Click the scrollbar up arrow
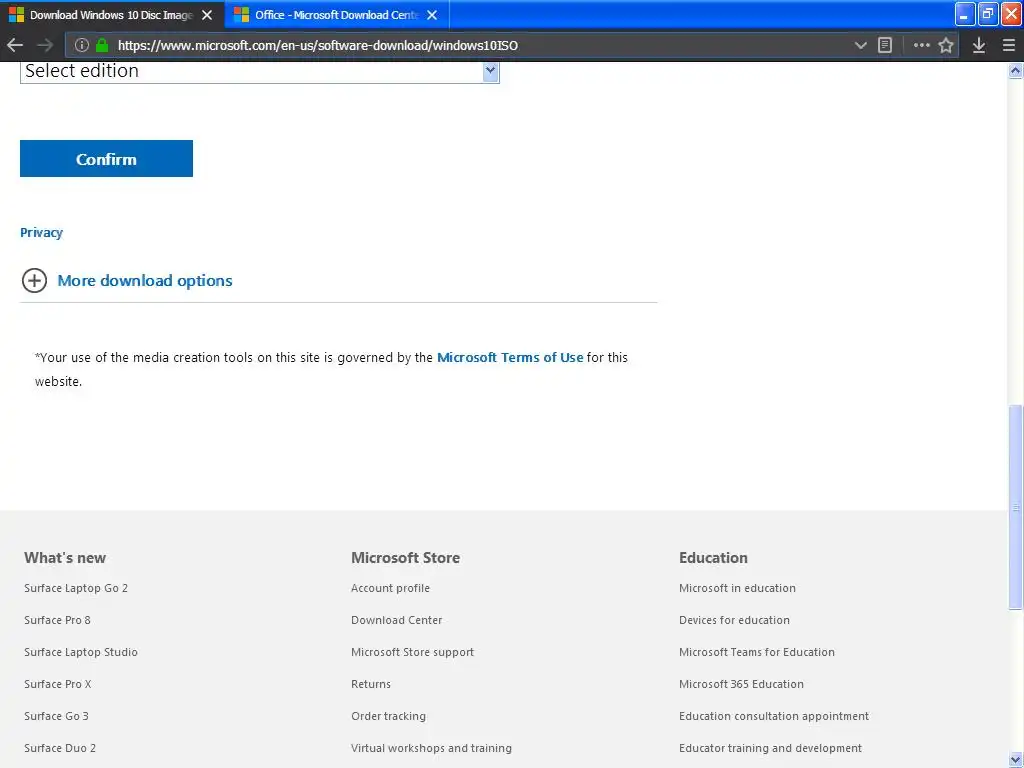The height and width of the screenshot is (768, 1024). (1015, 71)
